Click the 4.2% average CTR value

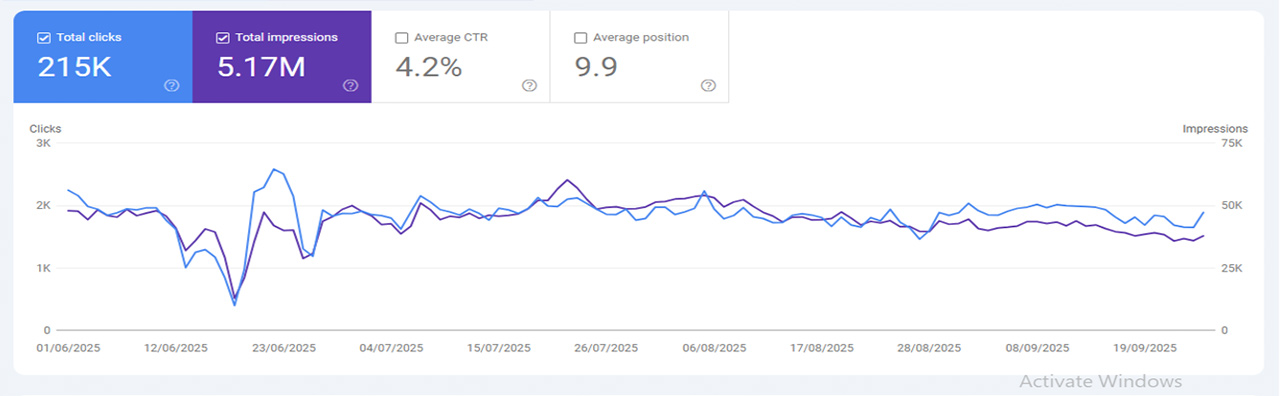coord(429,67)
